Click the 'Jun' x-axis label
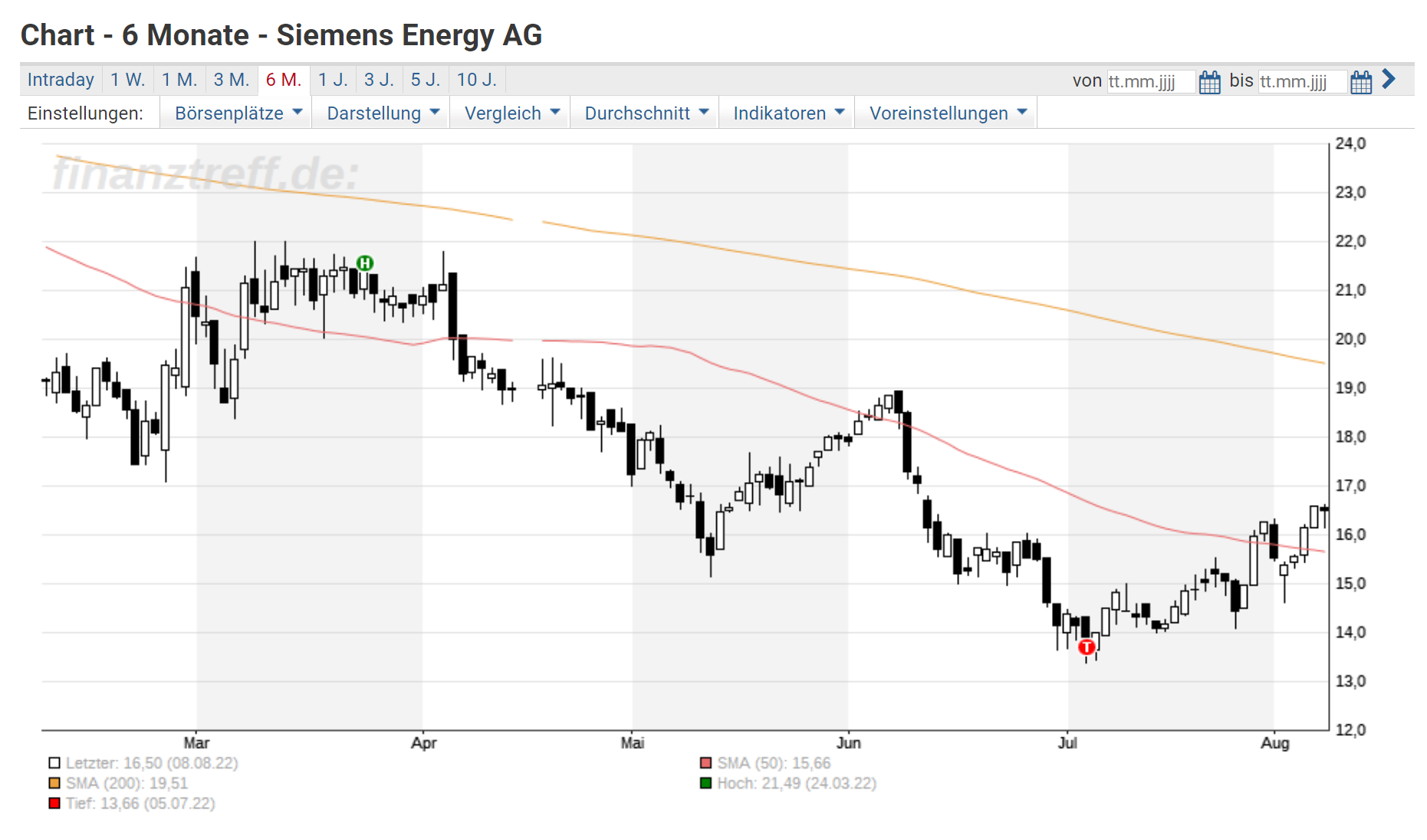 pyautogui.click(x=849, y=742)
